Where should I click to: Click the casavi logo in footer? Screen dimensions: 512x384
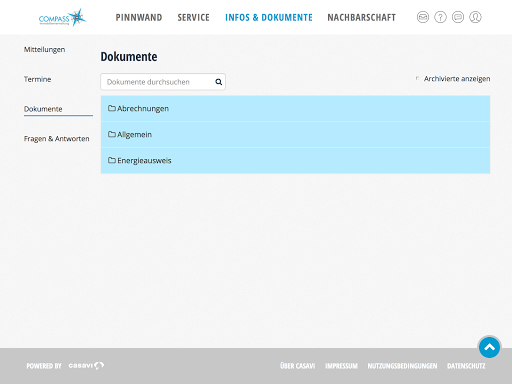point(86,366)
